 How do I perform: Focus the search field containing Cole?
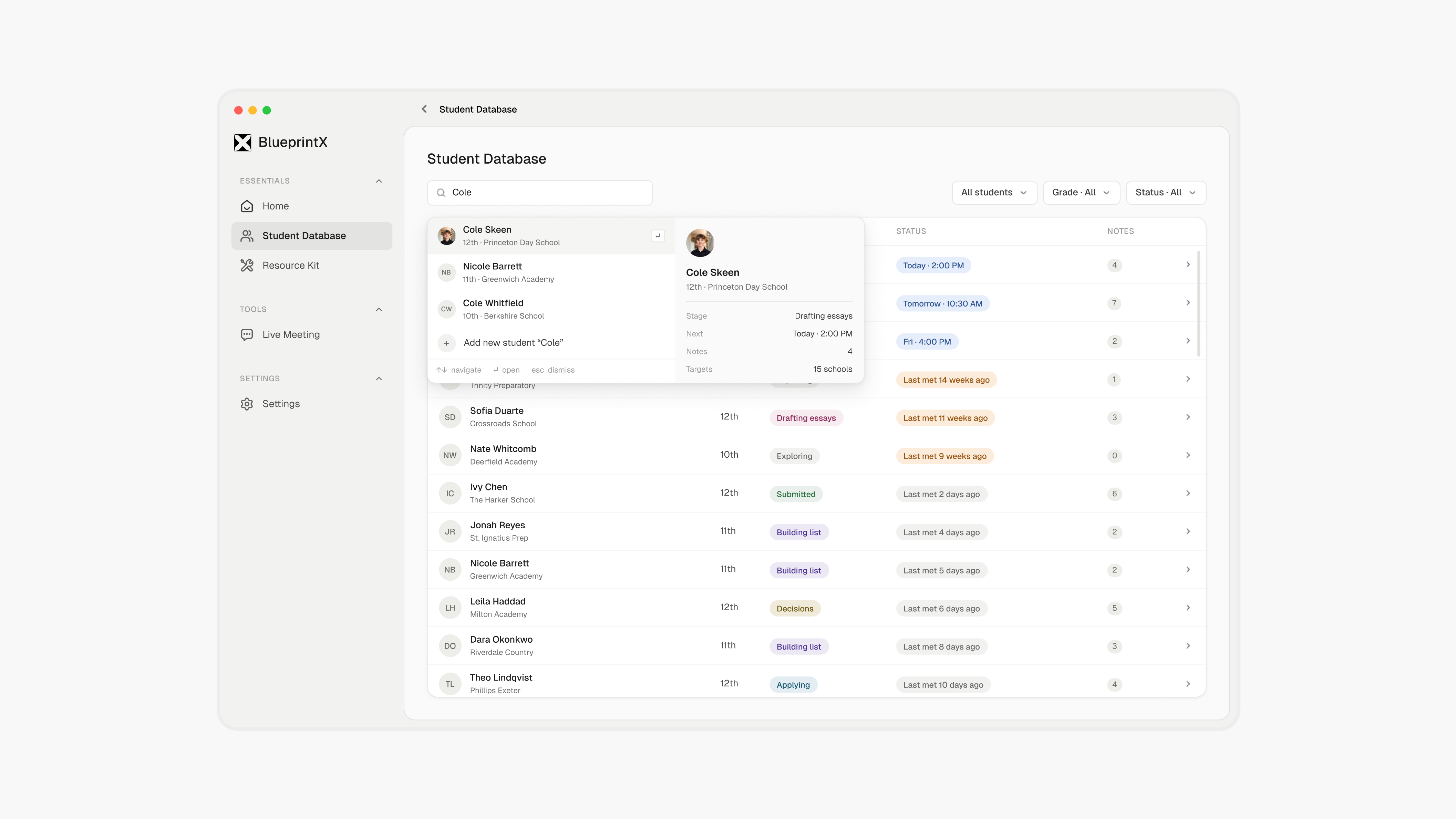coord(540,193)
